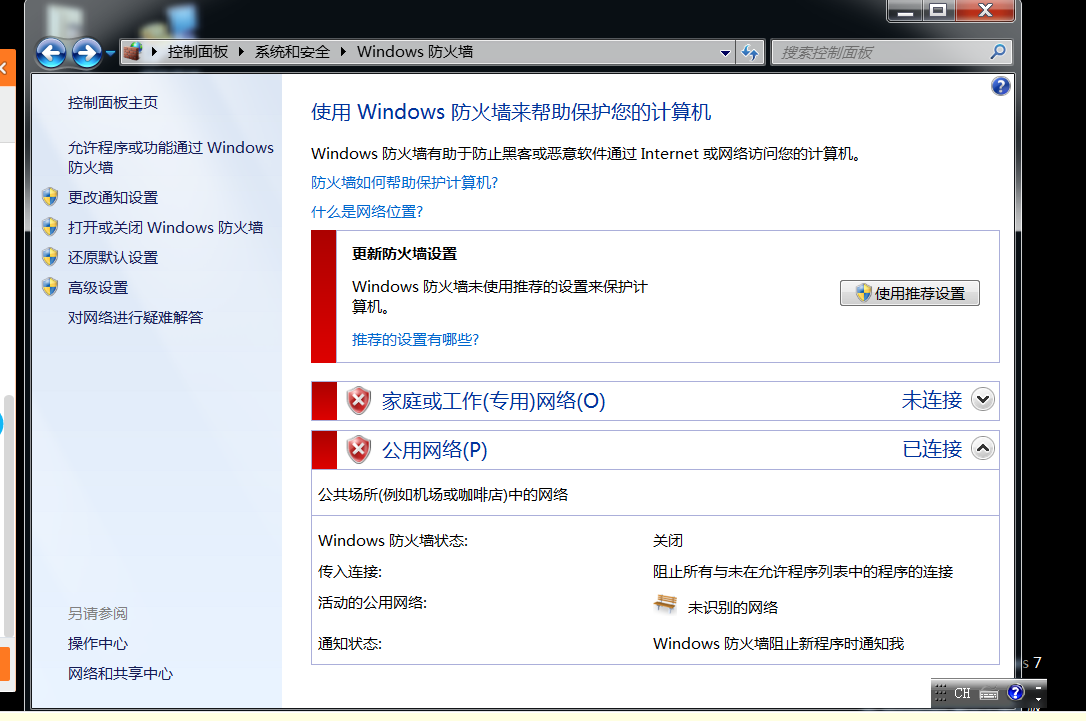
Task: Minimize the firewall window
Action: coord(905,11)
